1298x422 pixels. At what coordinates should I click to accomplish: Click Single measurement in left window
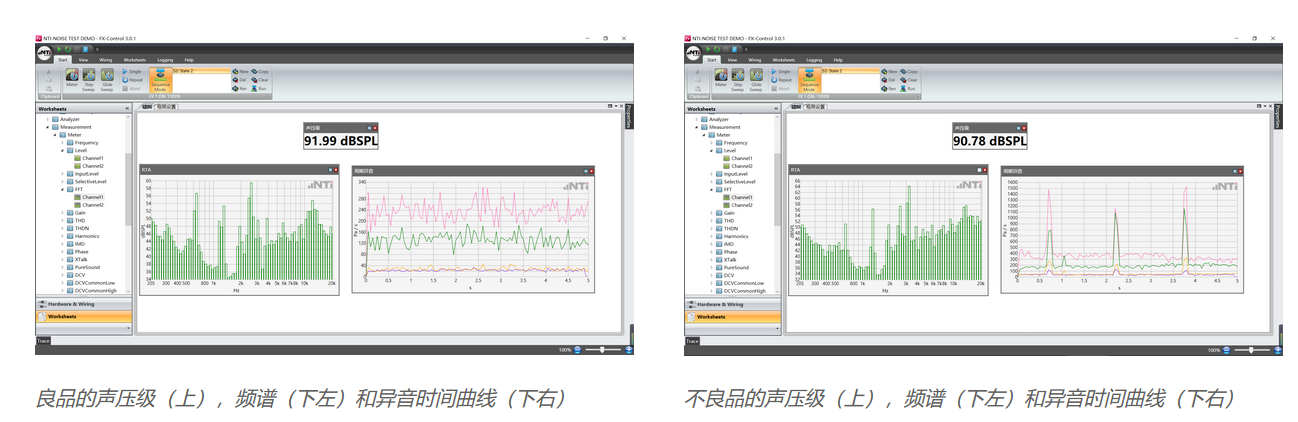[132, 72]
